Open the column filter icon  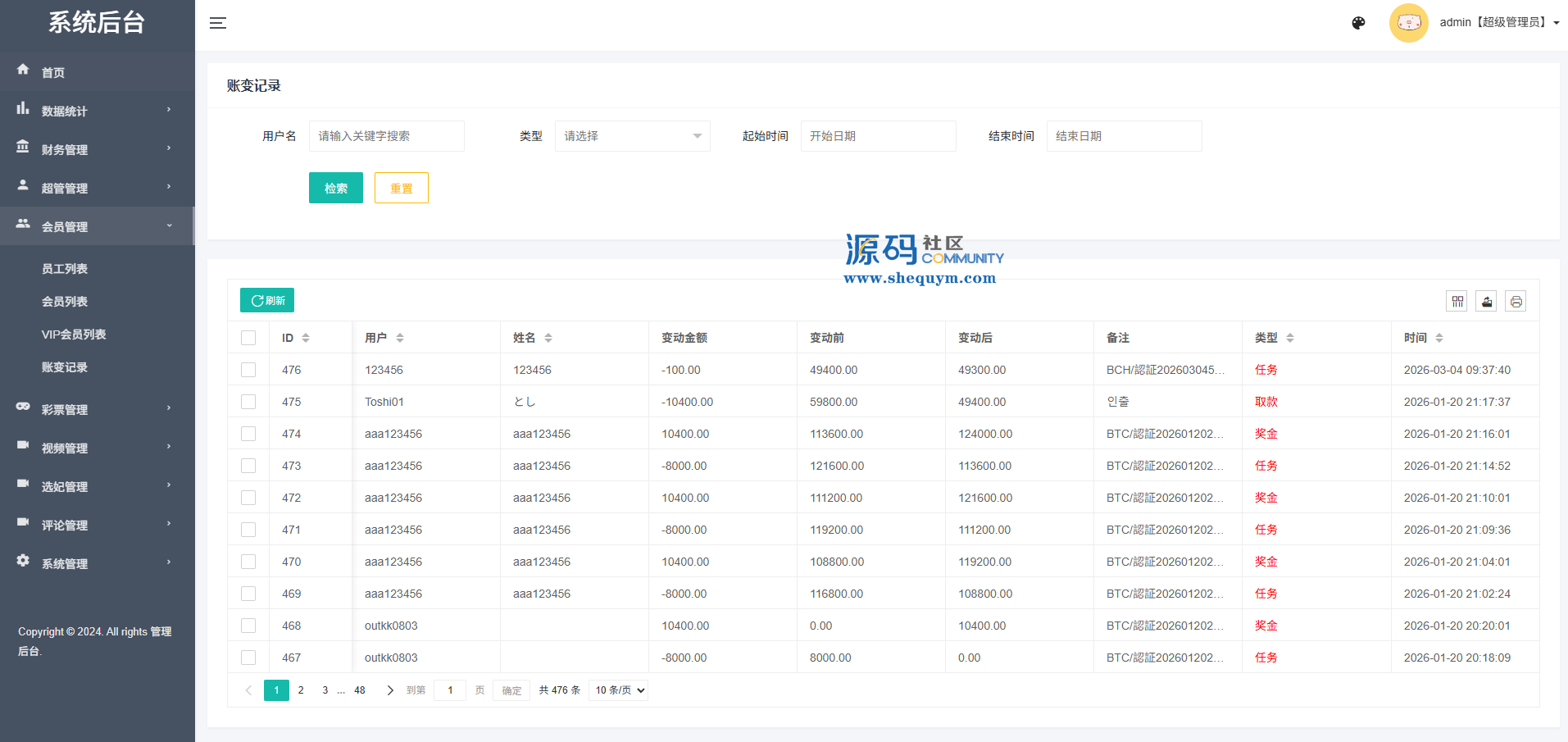click(x=1457, y=302)
